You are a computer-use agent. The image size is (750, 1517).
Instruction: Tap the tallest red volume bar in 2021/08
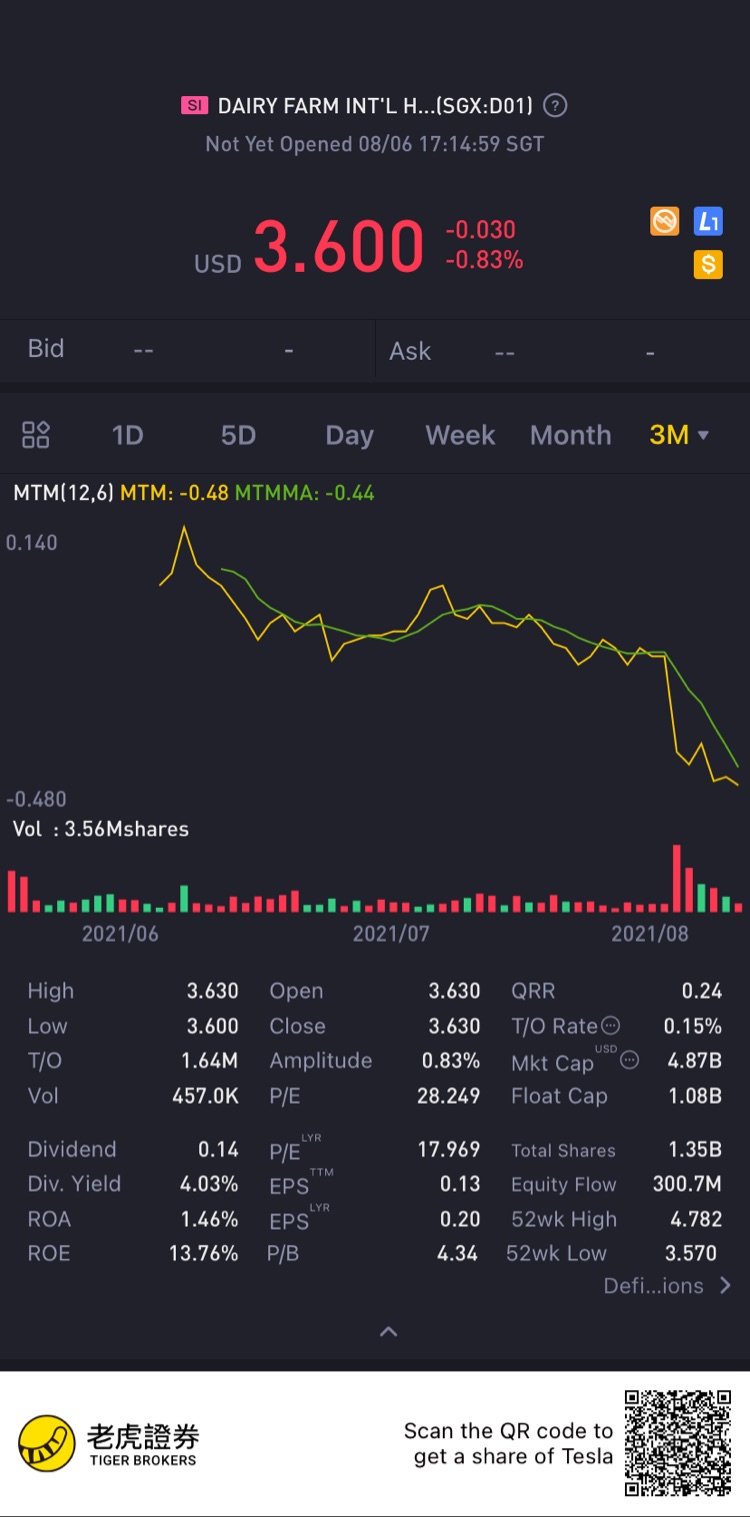pyautogui.click(x=677, y=878)
